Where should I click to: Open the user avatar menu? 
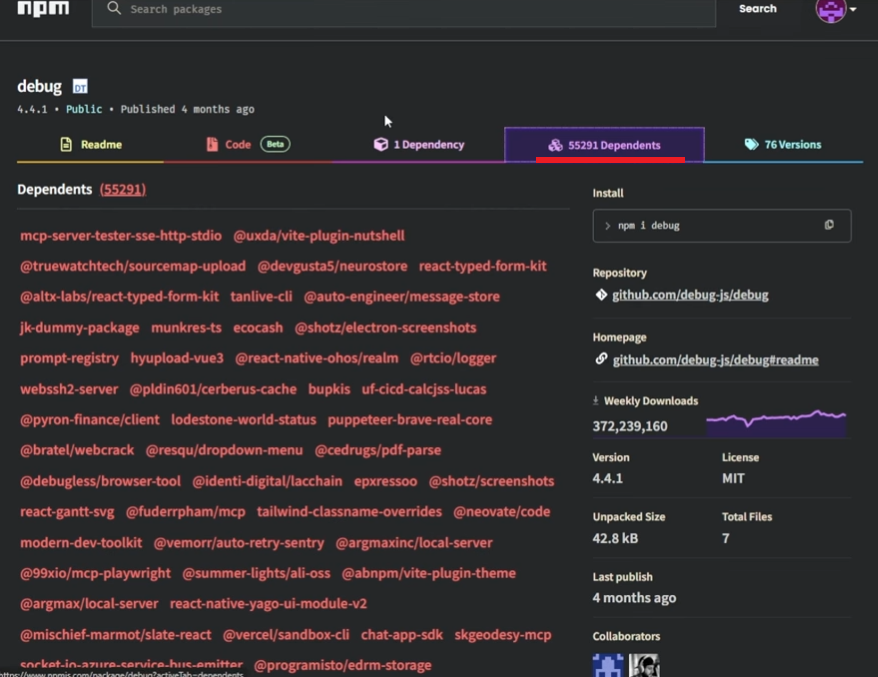(x=835, y=10)
